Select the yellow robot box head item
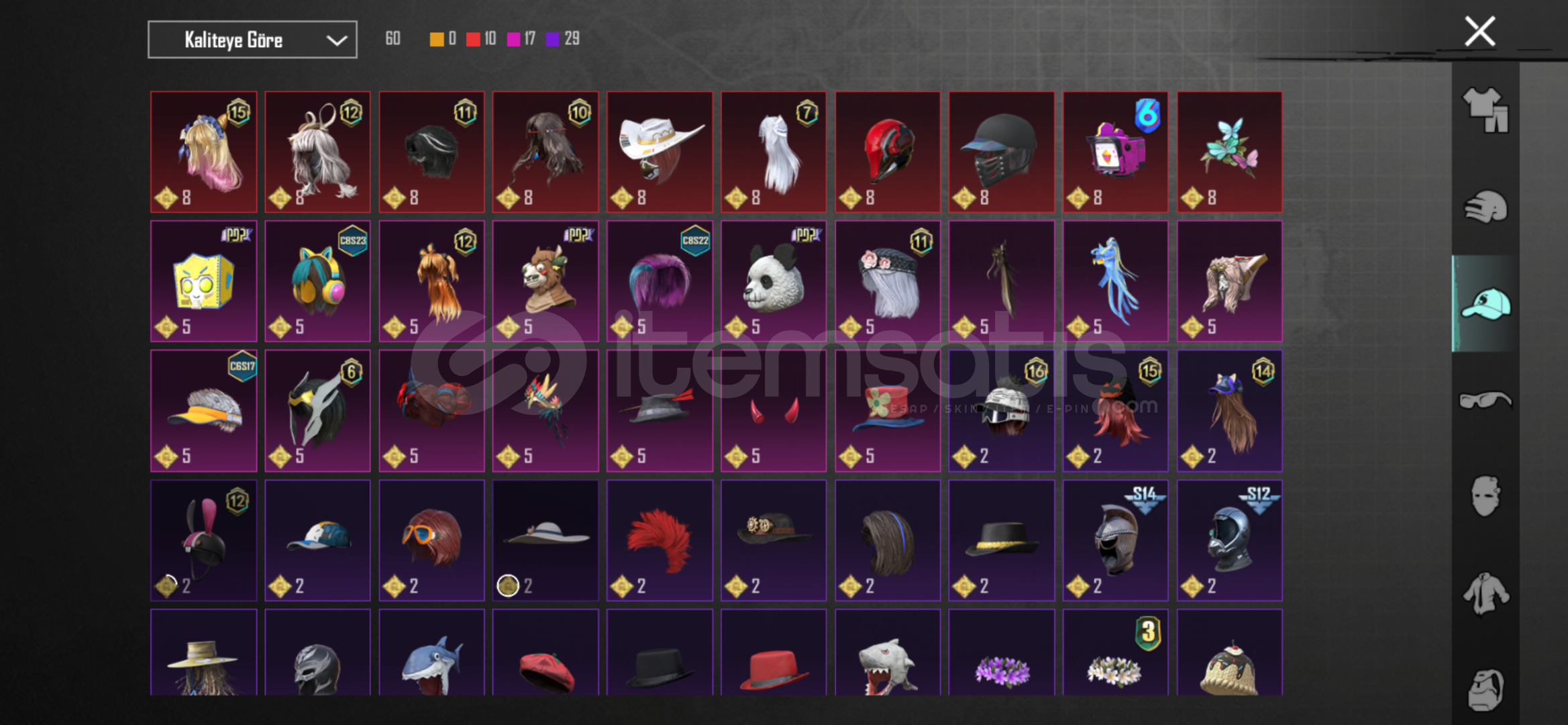The height and width of the screenshot is (725, 1568). [204, 281]
